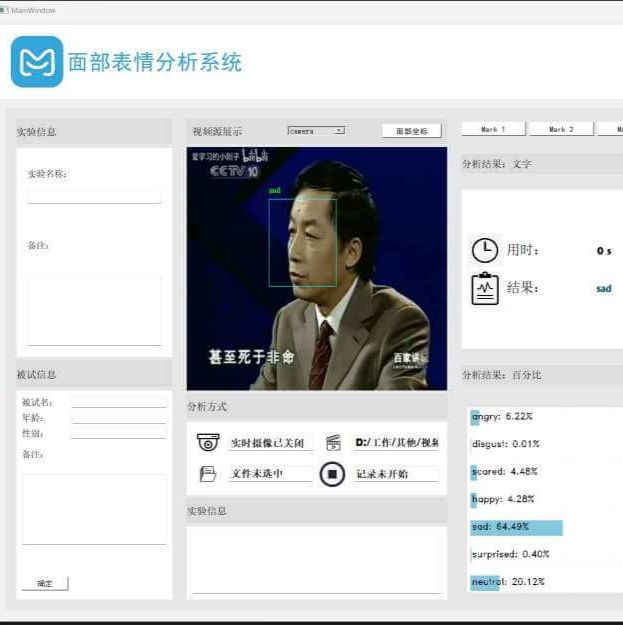
Task: Click the 面部表情分析系统 title
Action: click(155, 62)
